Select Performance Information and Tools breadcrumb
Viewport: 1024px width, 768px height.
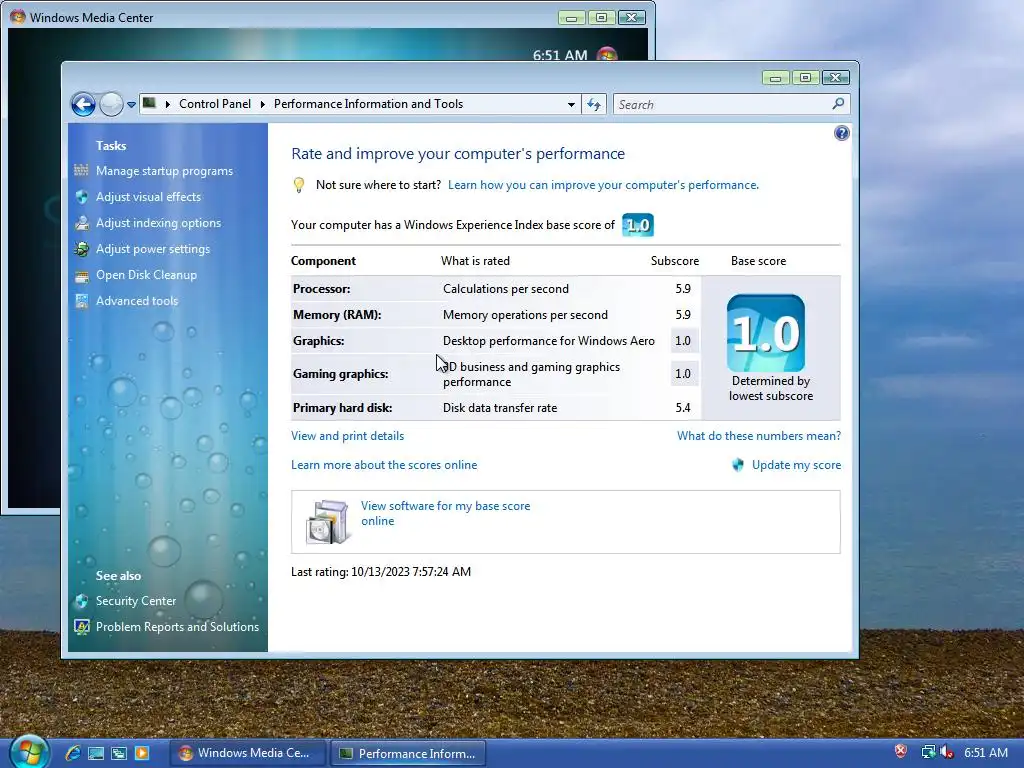tap(368, 104)
